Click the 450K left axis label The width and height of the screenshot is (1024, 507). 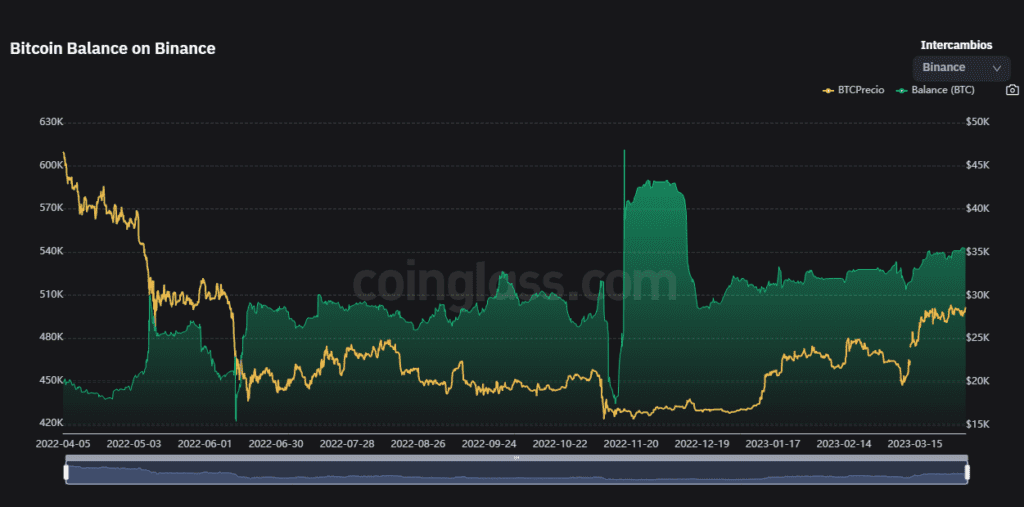50,380
